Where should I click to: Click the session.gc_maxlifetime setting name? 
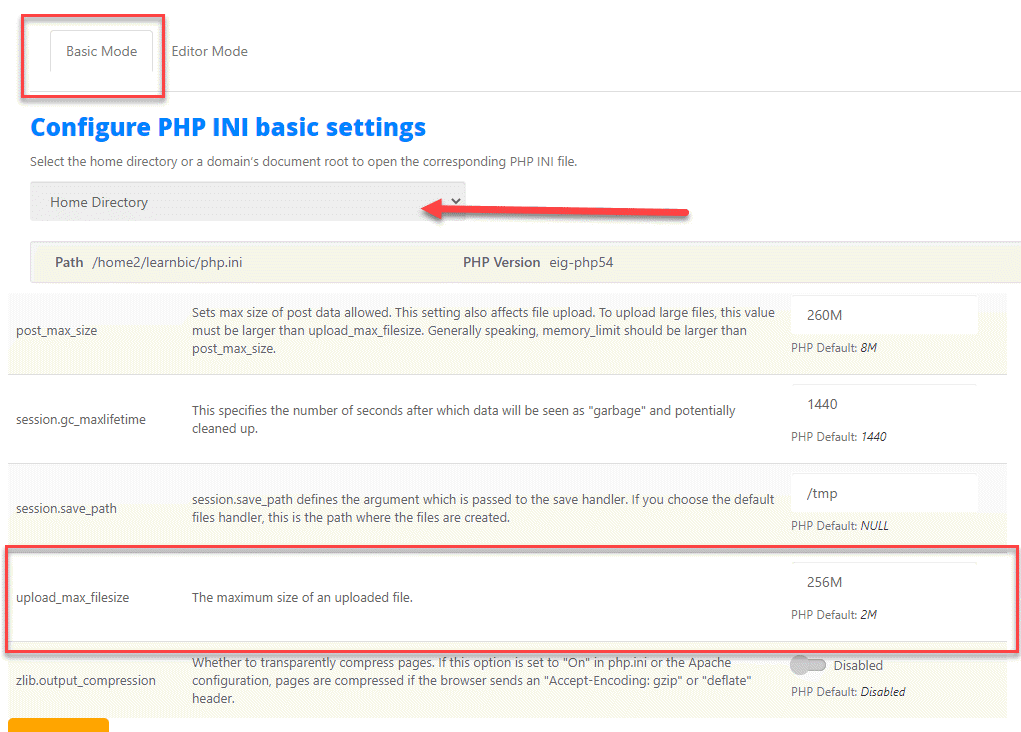(81, 420)
